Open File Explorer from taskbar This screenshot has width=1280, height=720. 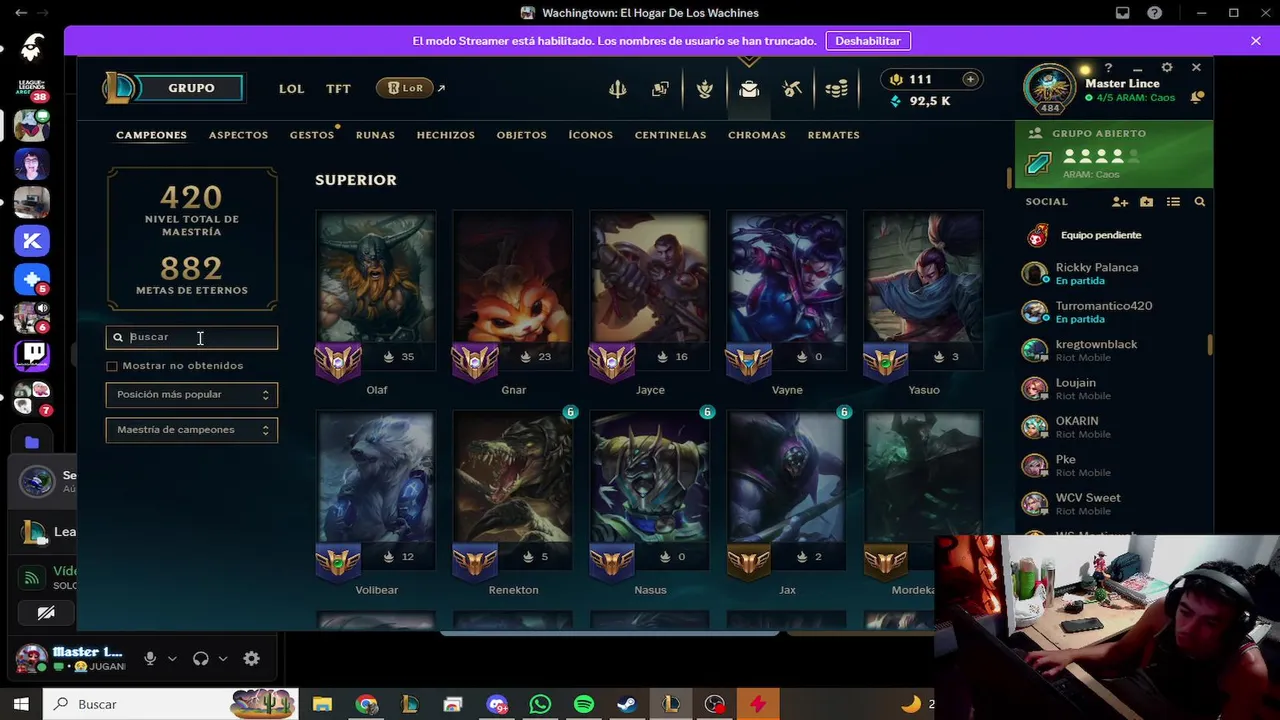(x=322, y=704)
